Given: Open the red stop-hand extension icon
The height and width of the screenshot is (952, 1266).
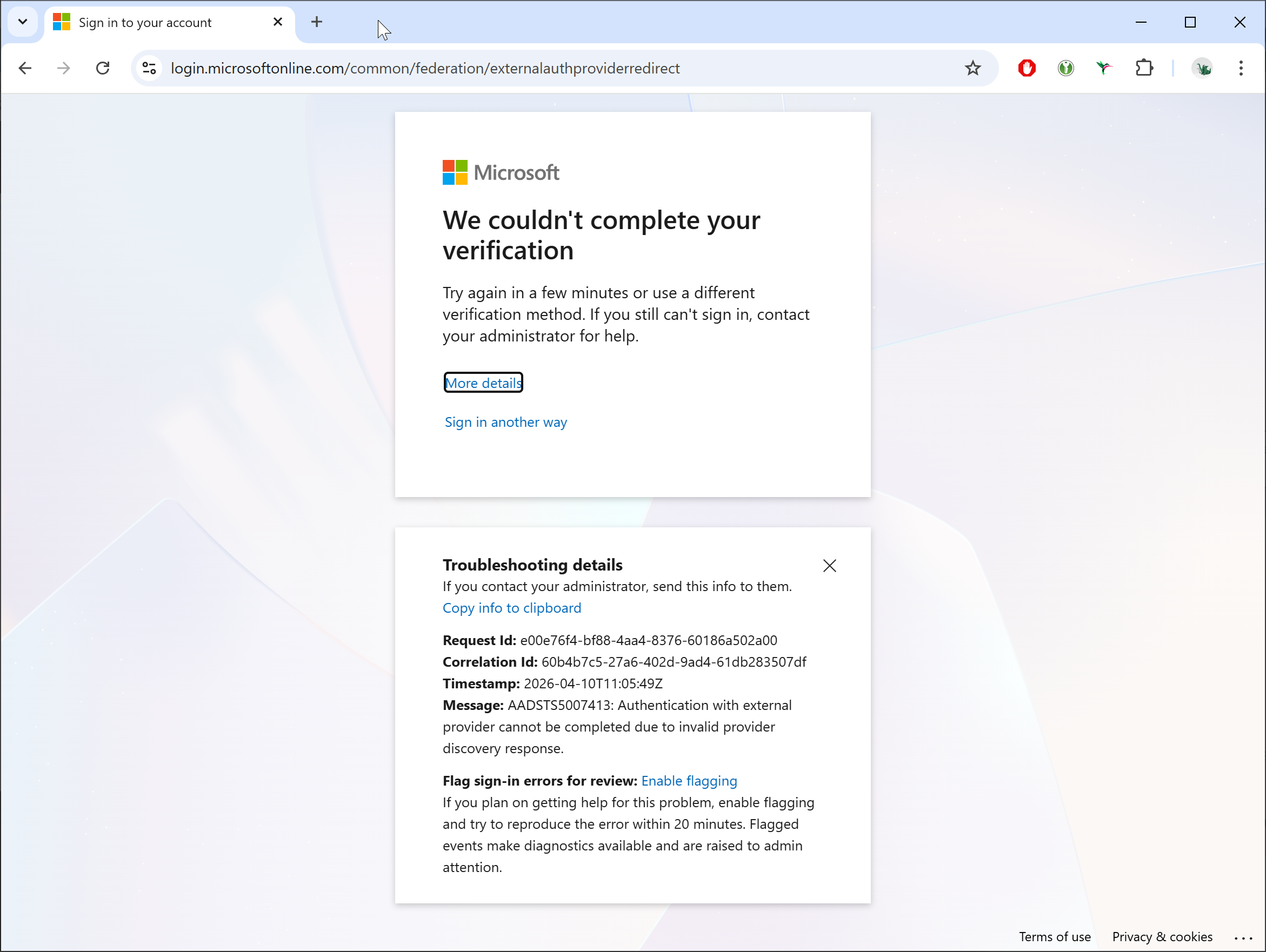Looking at the screenshot, I should (1027, 69).
